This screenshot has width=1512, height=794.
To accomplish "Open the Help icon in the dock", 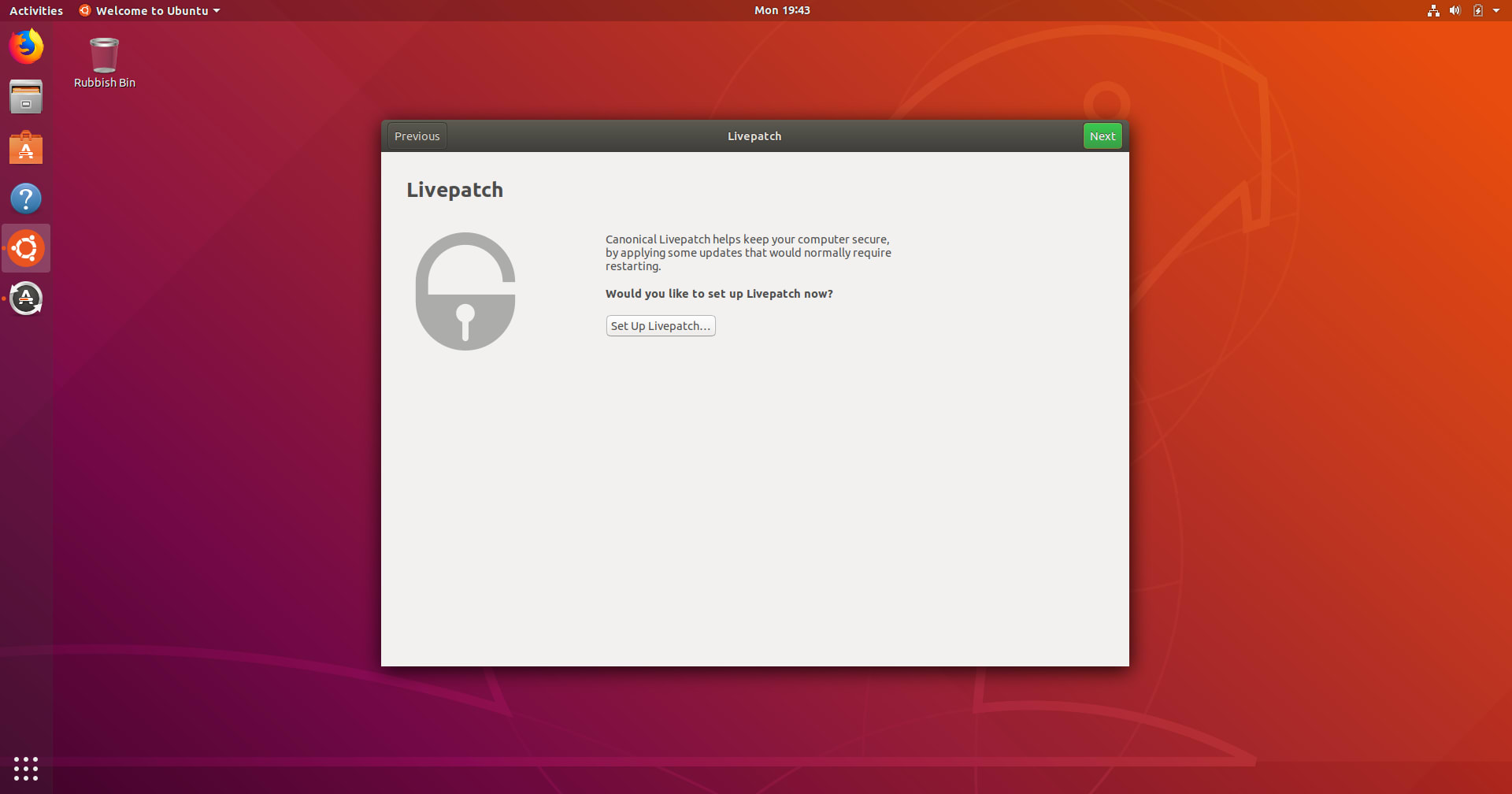I will (26, 198).
